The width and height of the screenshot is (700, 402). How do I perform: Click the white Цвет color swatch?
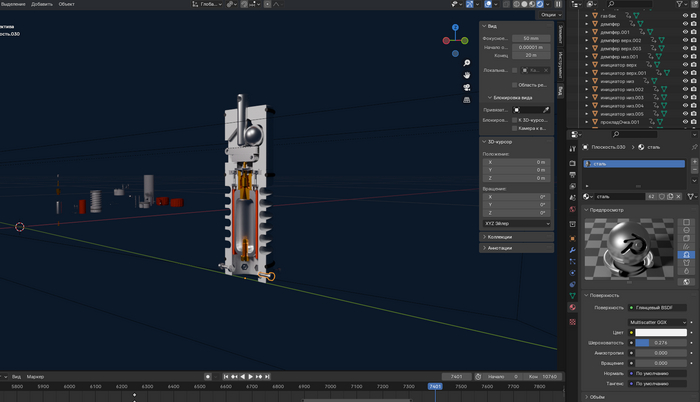(x=662, y=332)
